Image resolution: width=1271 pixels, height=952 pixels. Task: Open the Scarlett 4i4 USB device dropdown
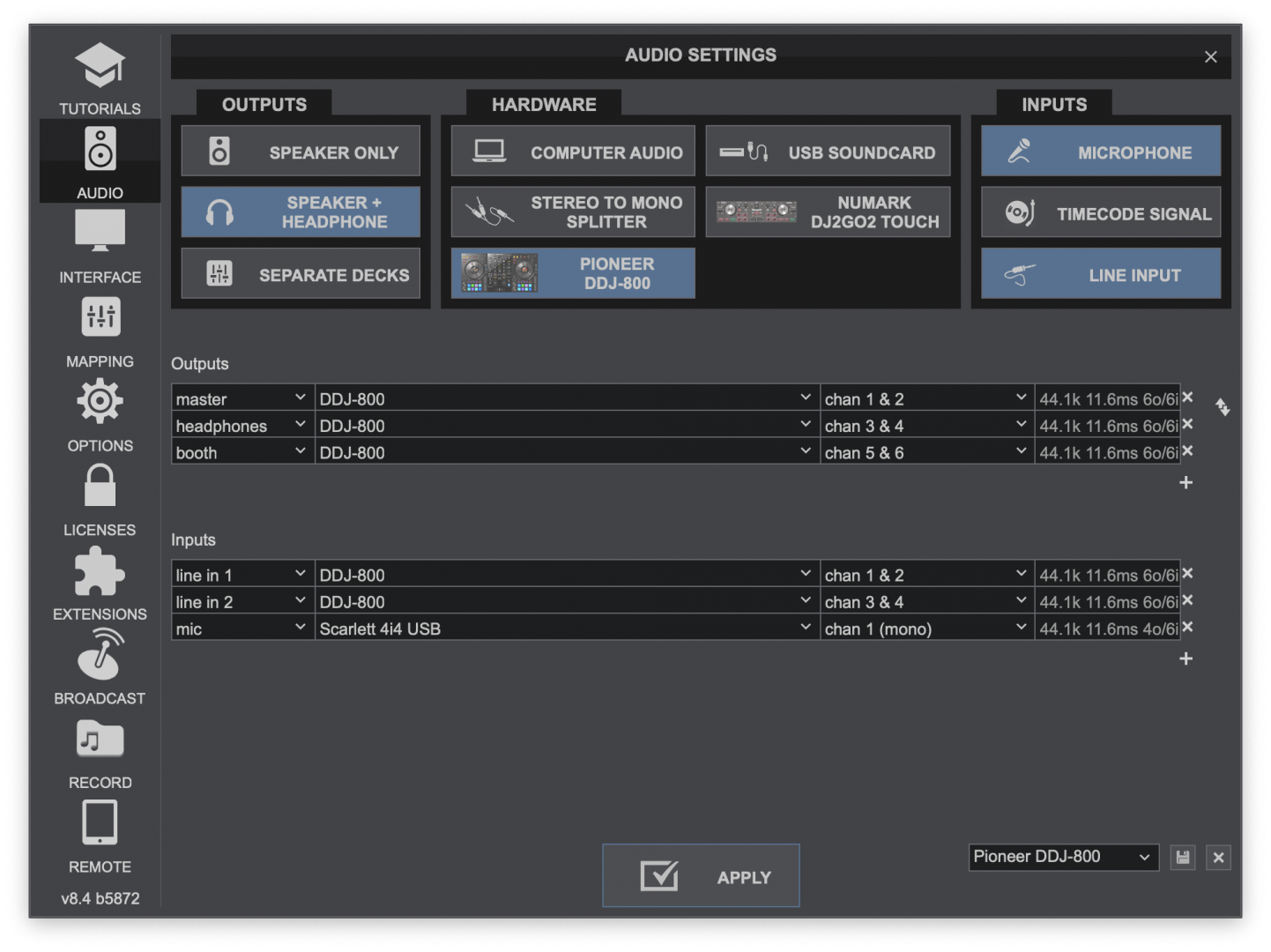coord(567,628)
